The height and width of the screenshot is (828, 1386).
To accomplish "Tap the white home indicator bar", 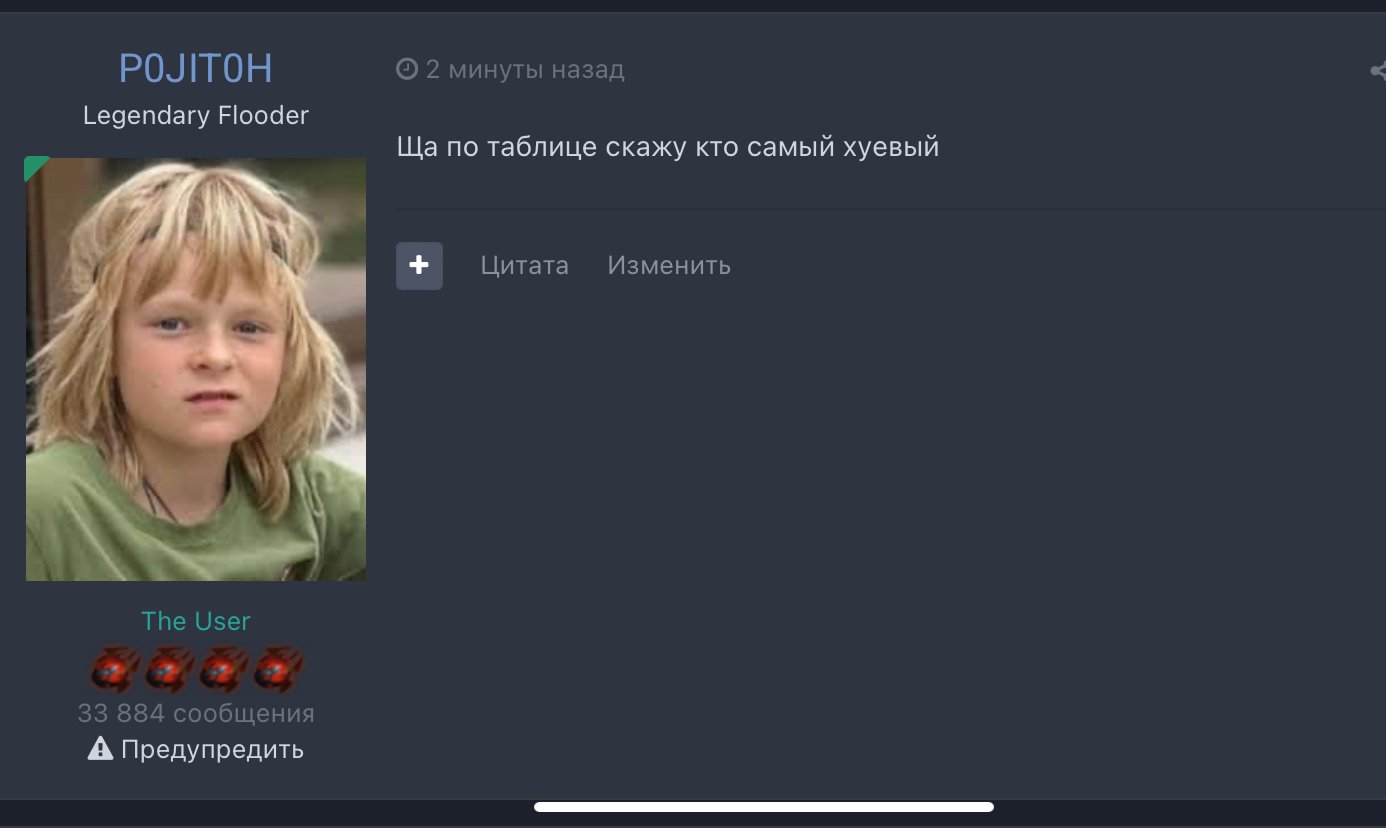I will coord(764,807).
